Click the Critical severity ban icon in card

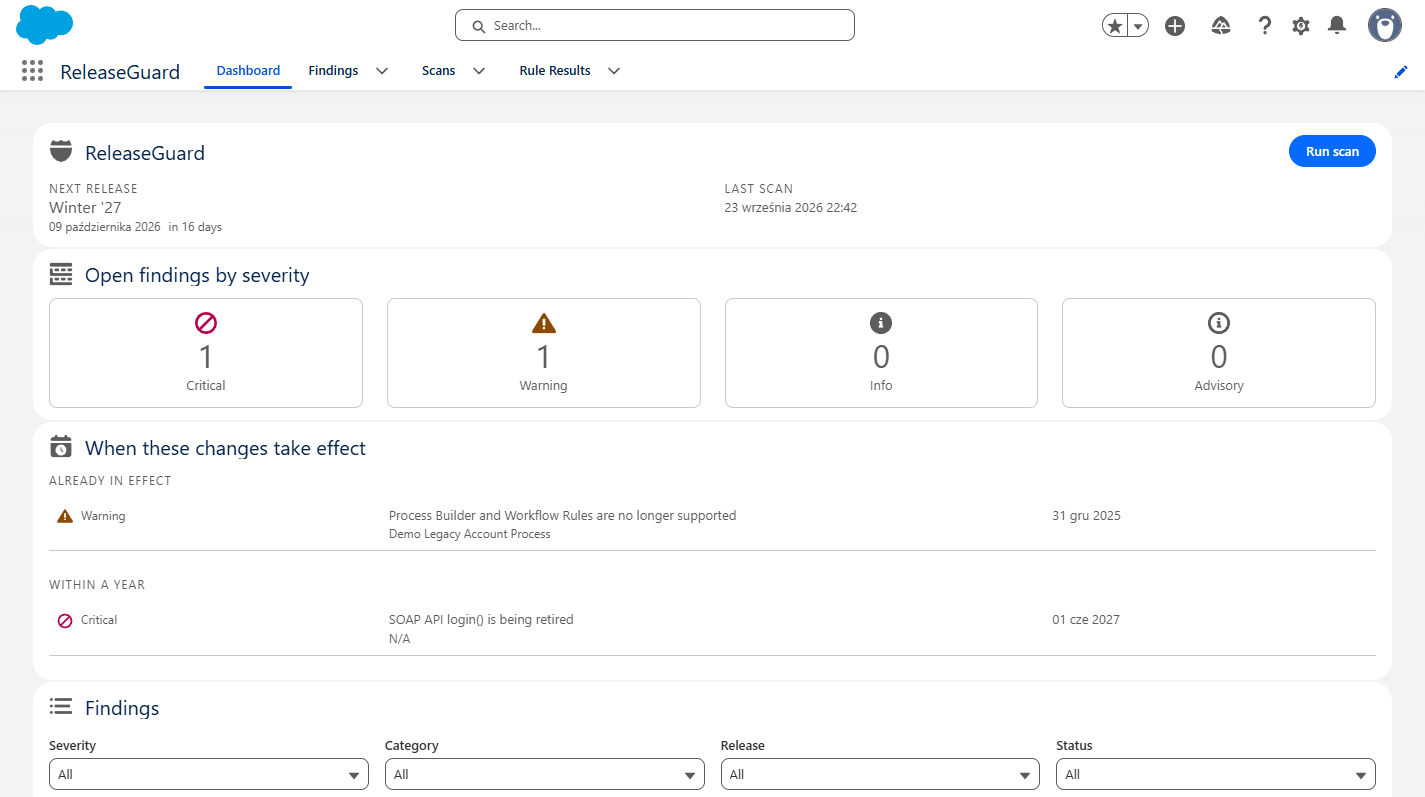coord(206,323)
